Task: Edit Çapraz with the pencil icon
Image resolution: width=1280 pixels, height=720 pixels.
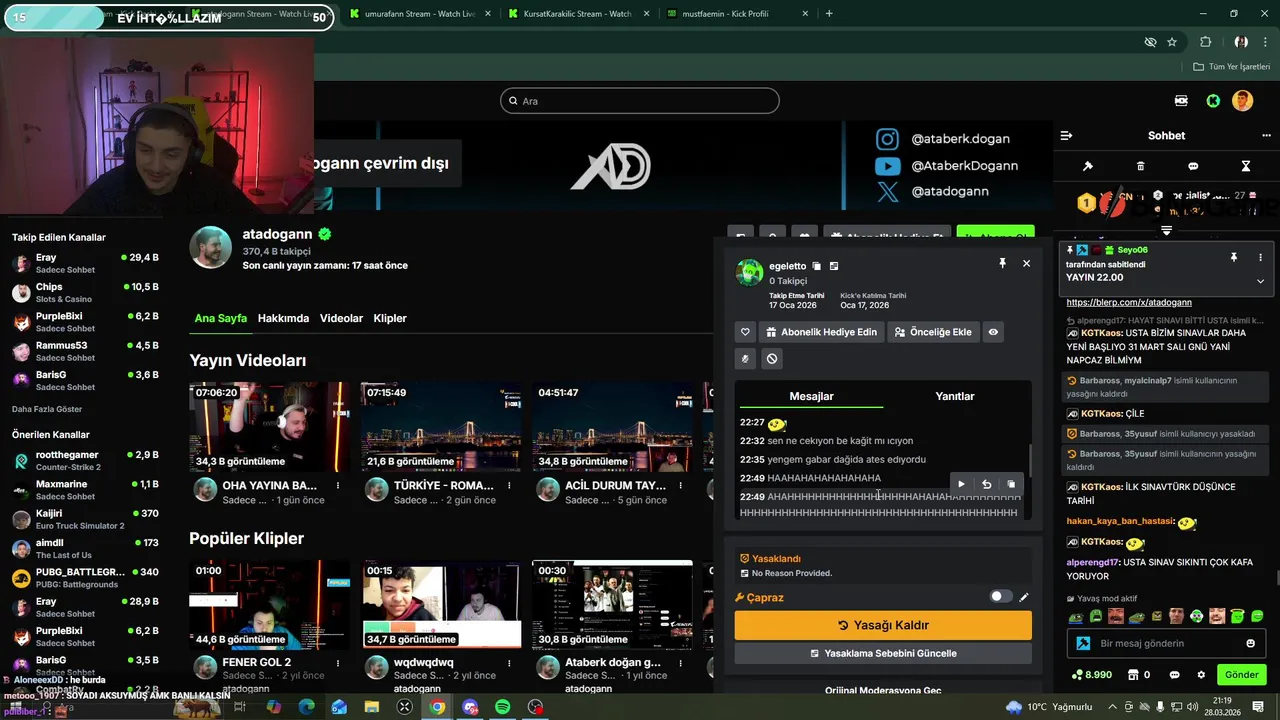Action: pos(1024,598)
